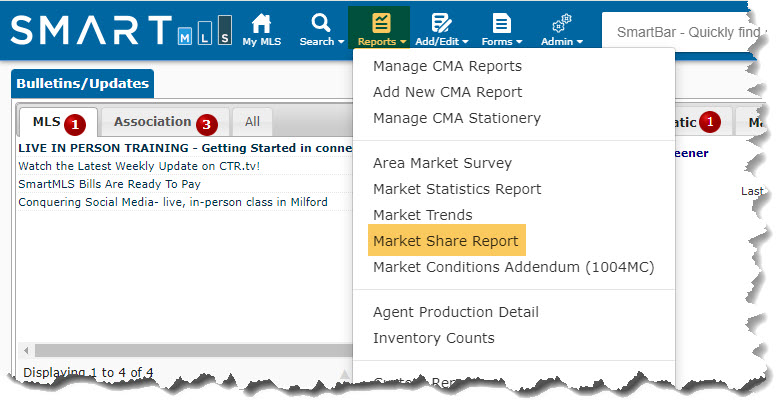This screenshot has width=776, height=400.
Task: Open LIVE IN PERSON TRAINING bulletin
Action: point(185,148)
